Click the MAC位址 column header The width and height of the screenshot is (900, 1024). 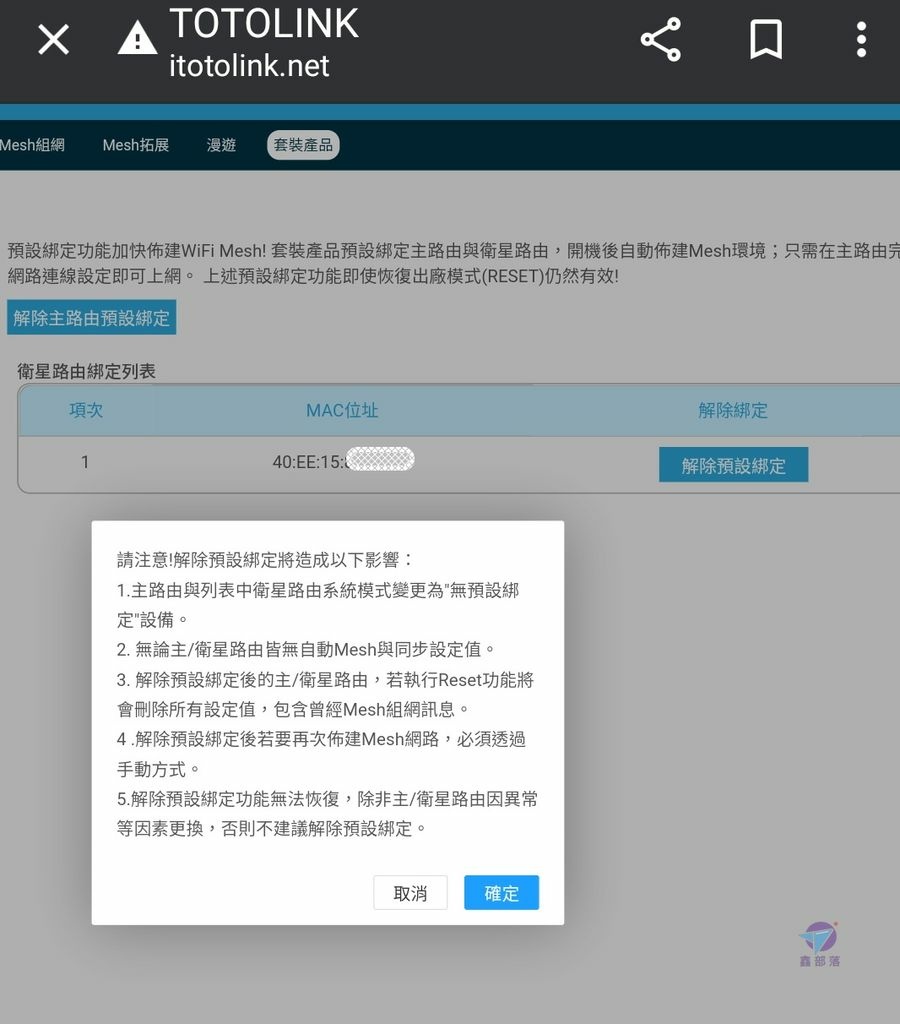point(342,410)
